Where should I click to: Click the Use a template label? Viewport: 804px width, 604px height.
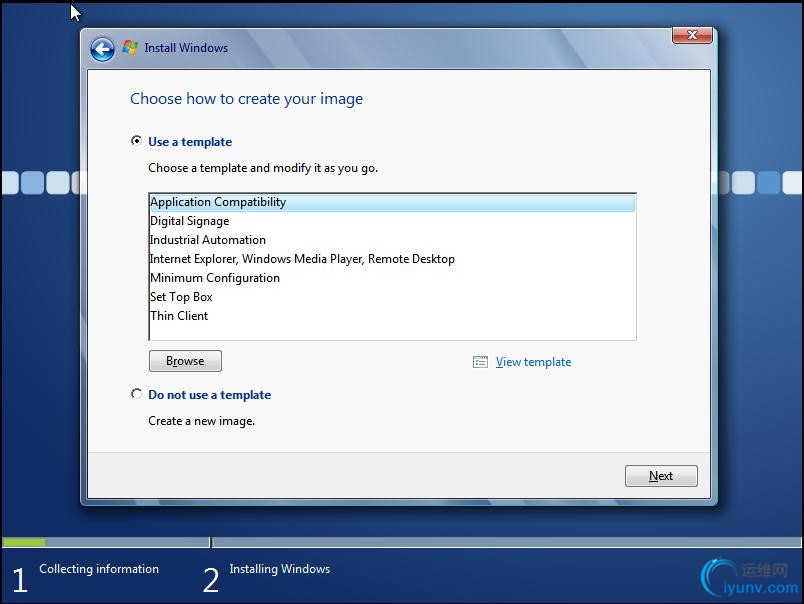point(190,142)
